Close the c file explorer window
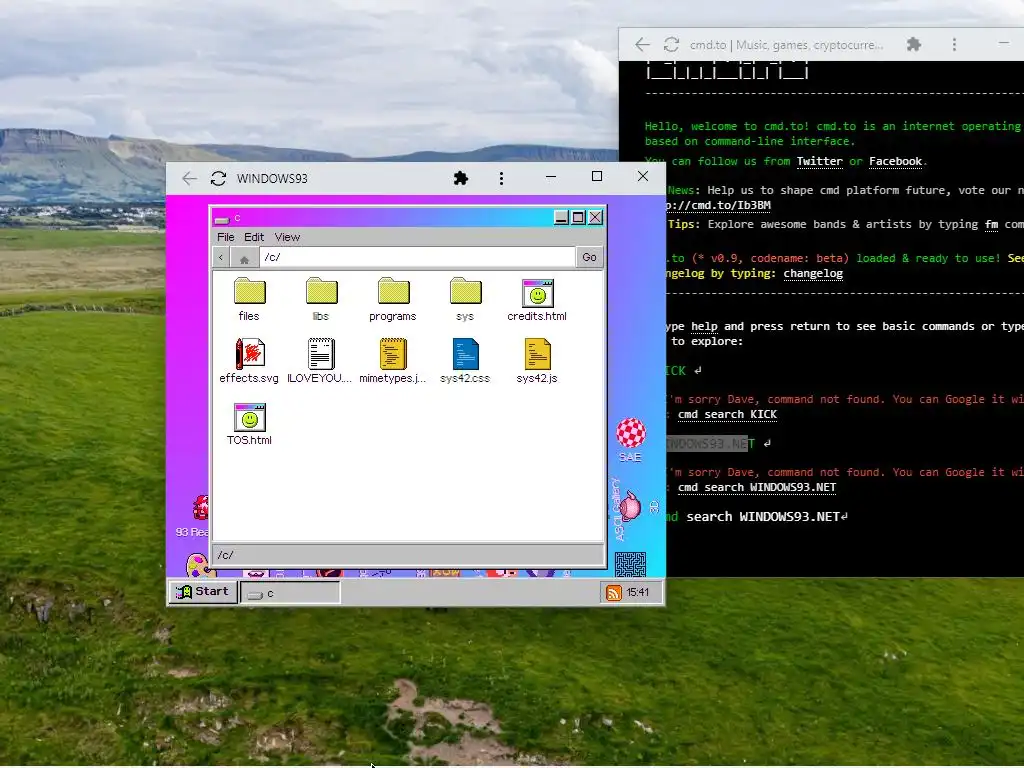1024x768 pixels. point(595,217)
